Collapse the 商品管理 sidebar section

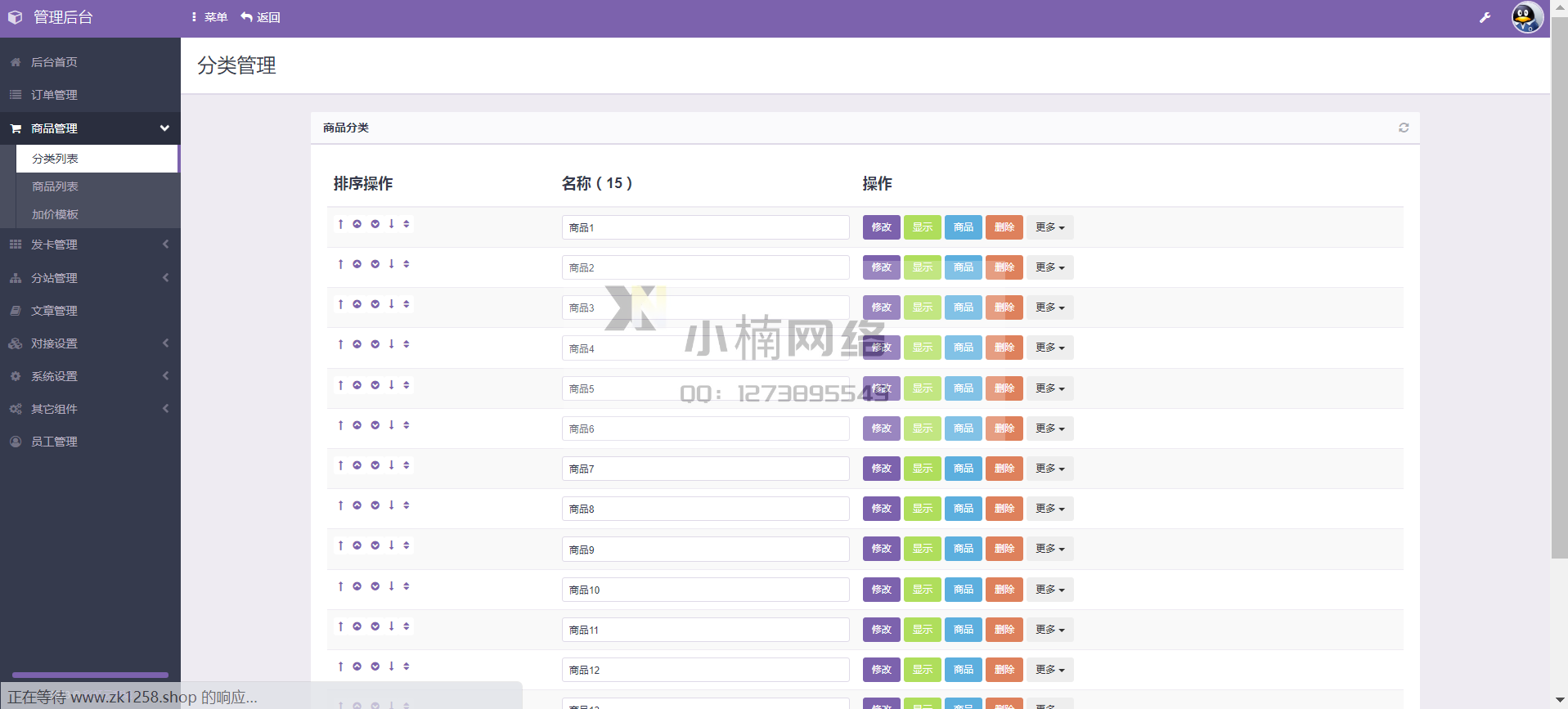(x=90, y=128)
